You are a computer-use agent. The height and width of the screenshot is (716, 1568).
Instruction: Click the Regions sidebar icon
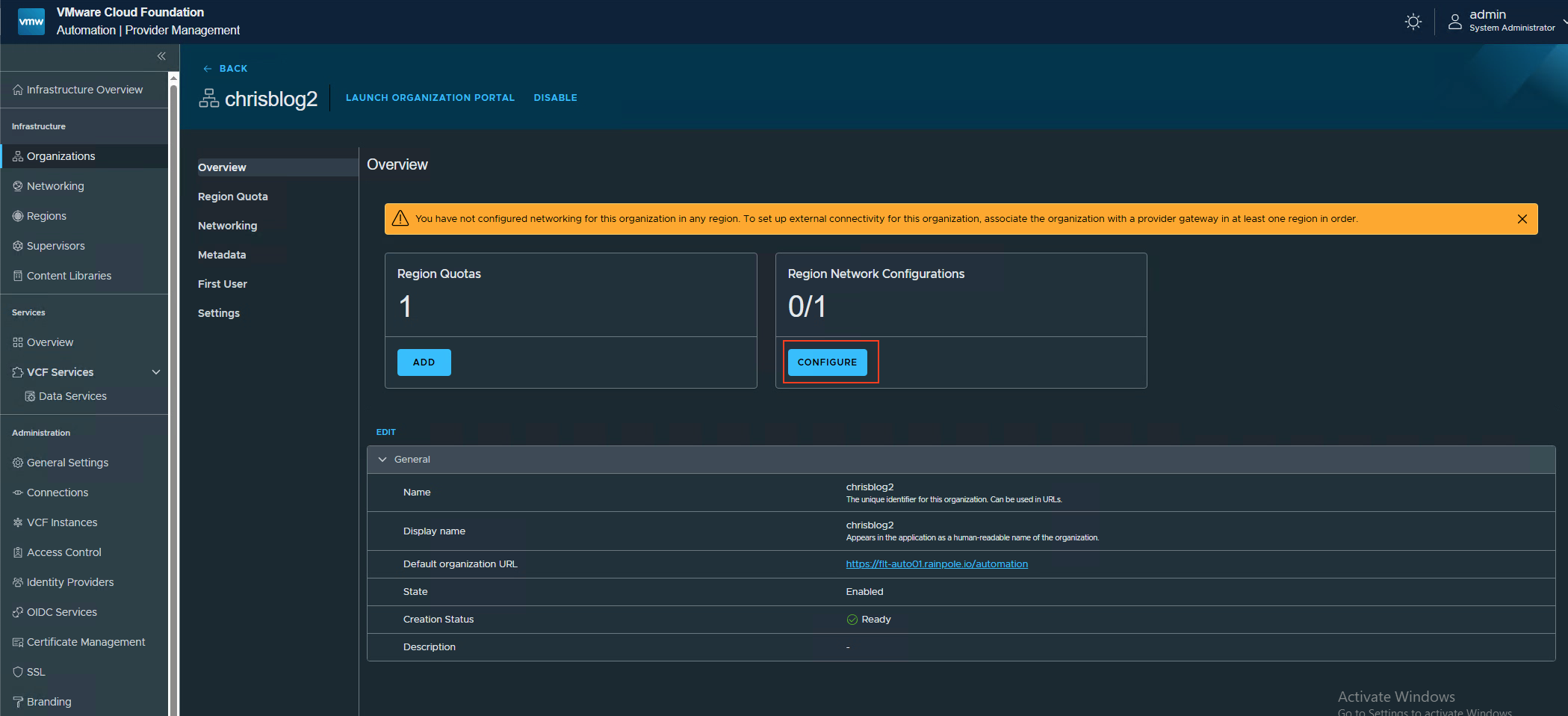pos(18,216)
